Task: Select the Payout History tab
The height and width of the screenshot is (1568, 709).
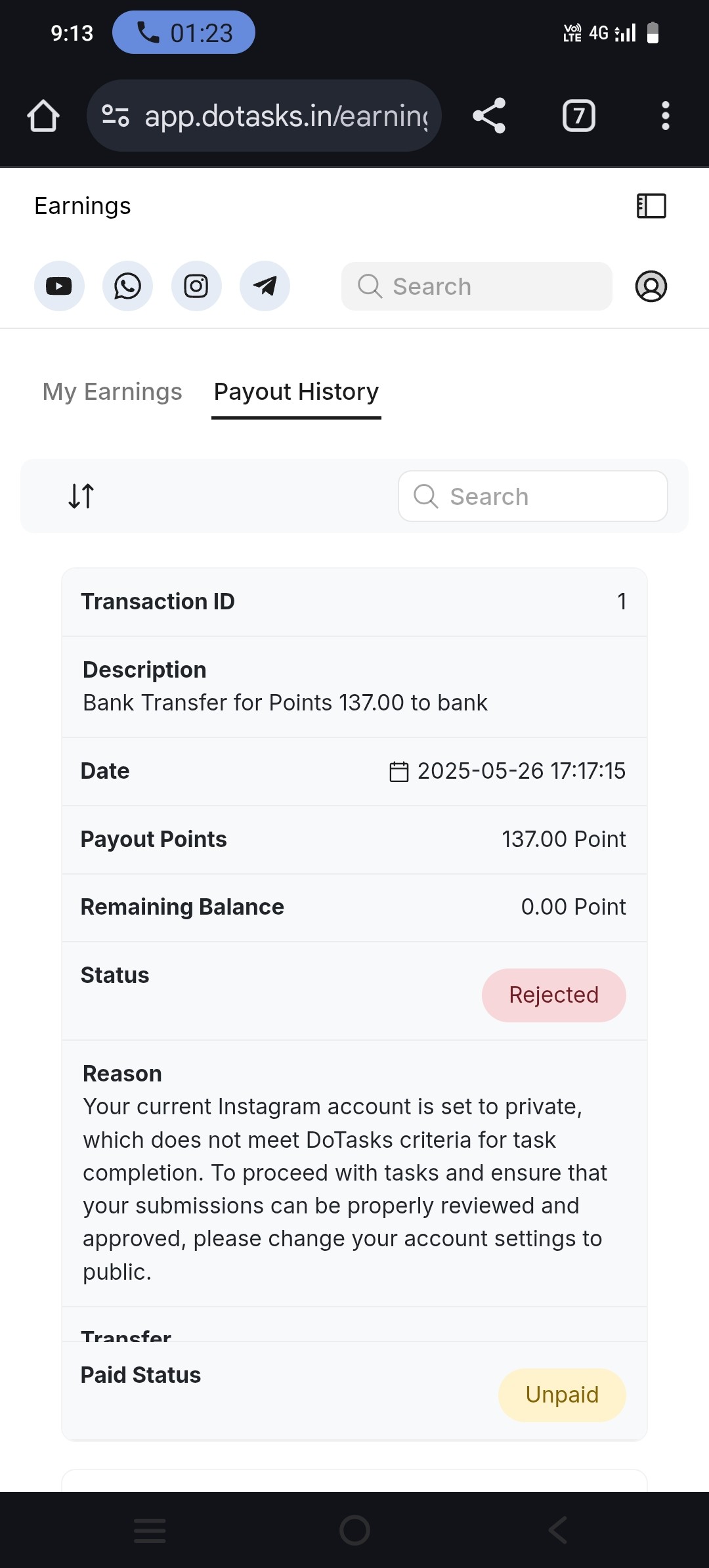Action: tap(296, 392)
